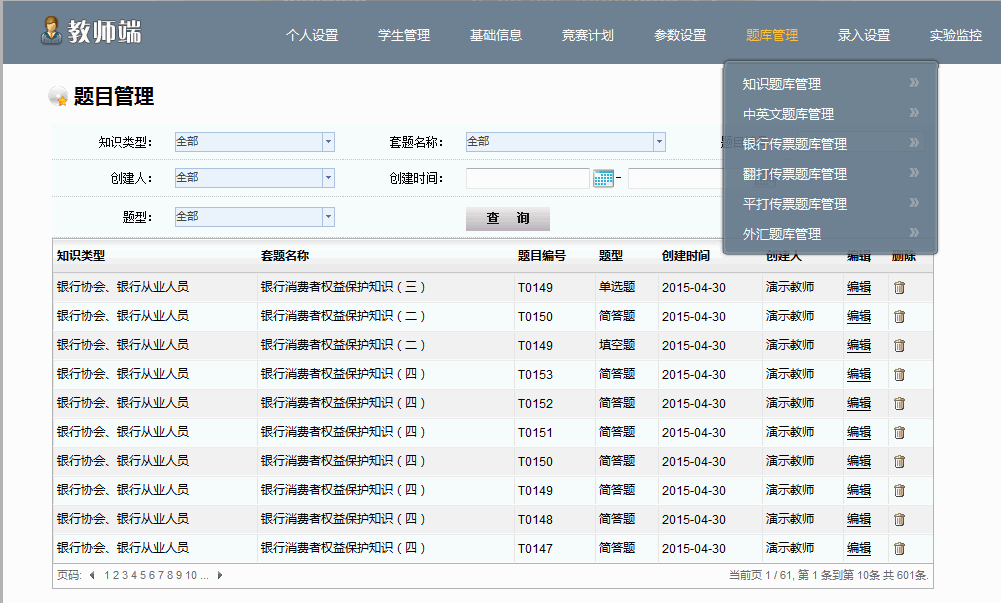
Task: Select cell 银行消费者权益保护知识（三）
Action: click(x=343, y=287)
